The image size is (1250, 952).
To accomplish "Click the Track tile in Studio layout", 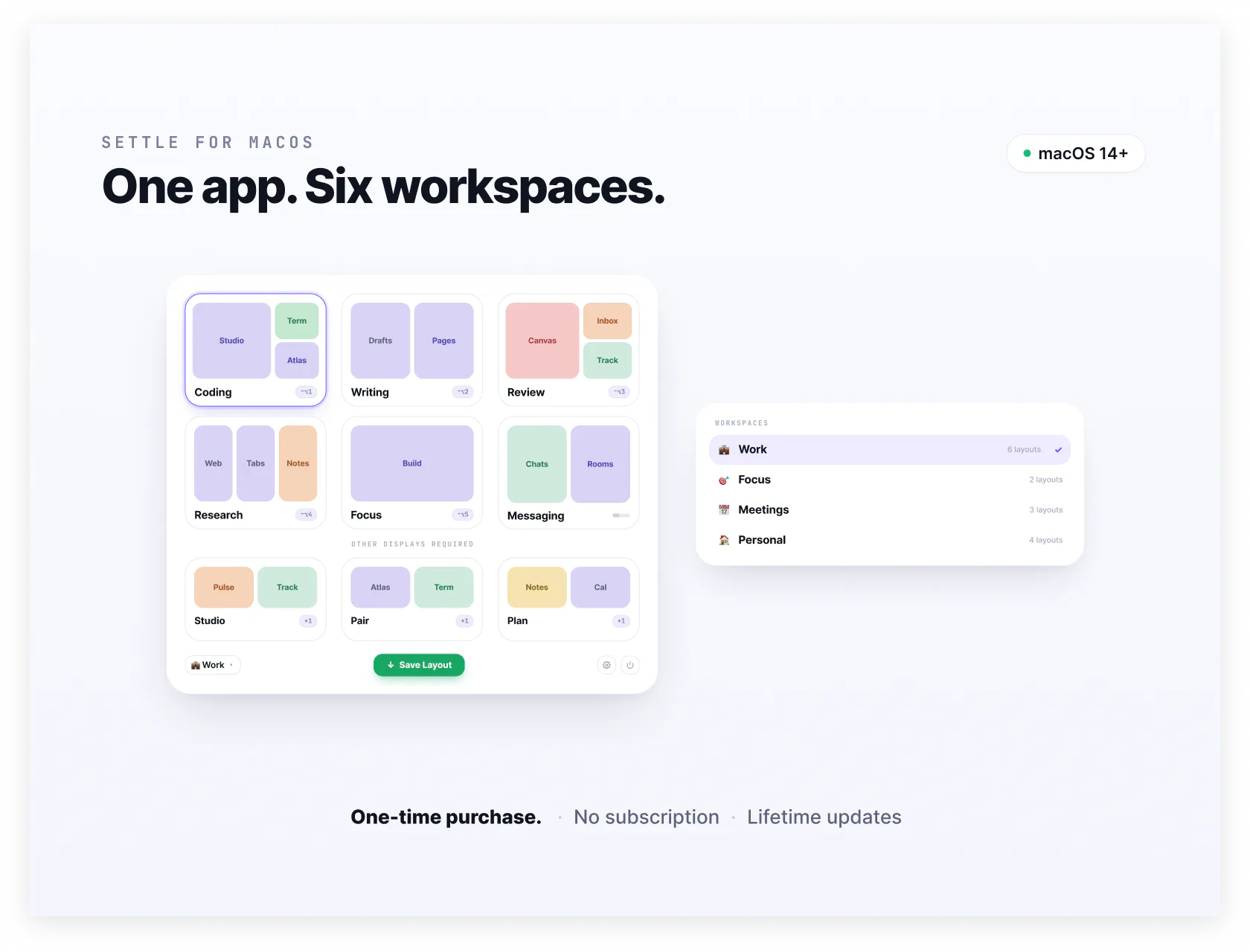I will coord(287,588).
